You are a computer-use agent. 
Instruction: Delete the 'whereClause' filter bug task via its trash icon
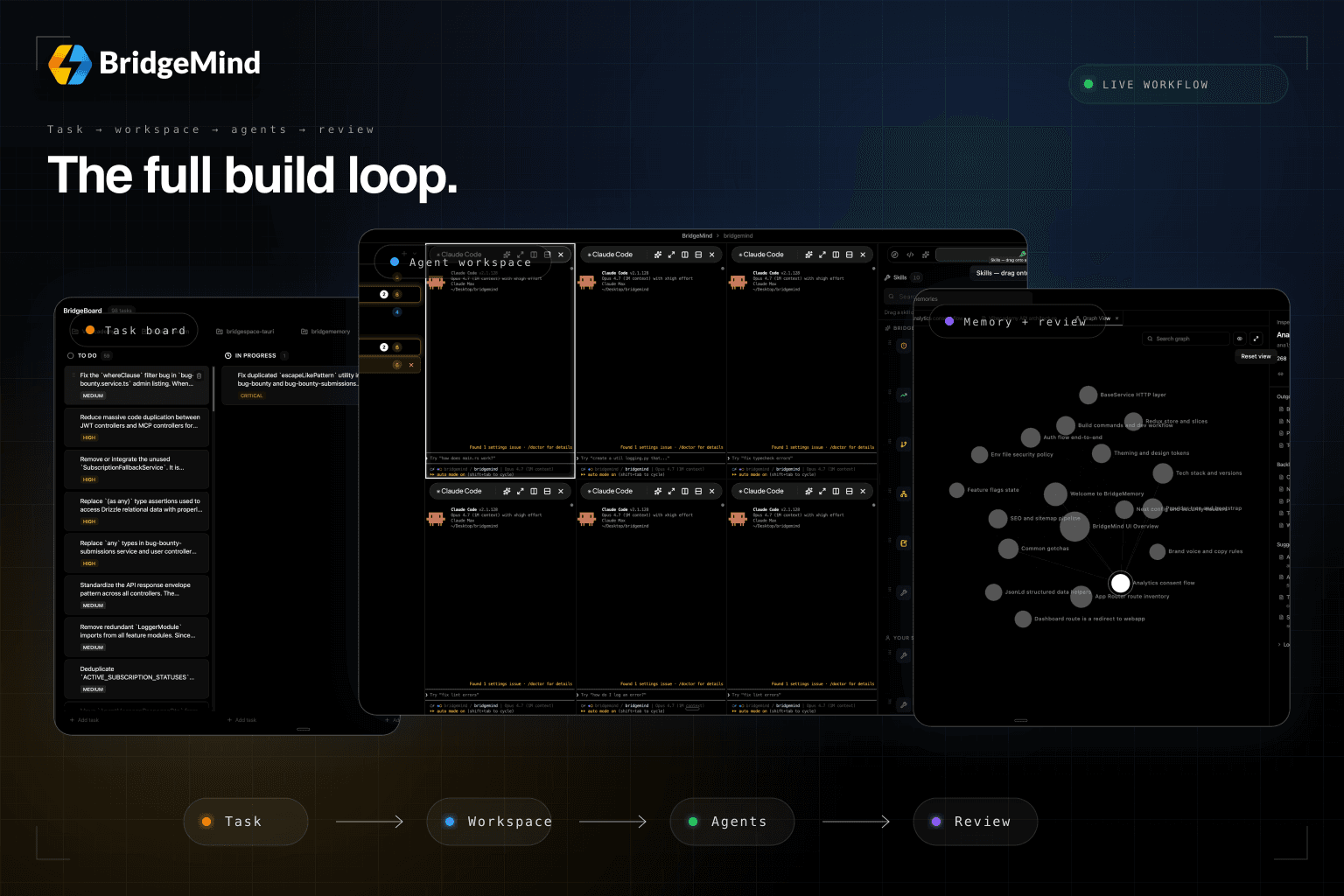click(199, 375)
